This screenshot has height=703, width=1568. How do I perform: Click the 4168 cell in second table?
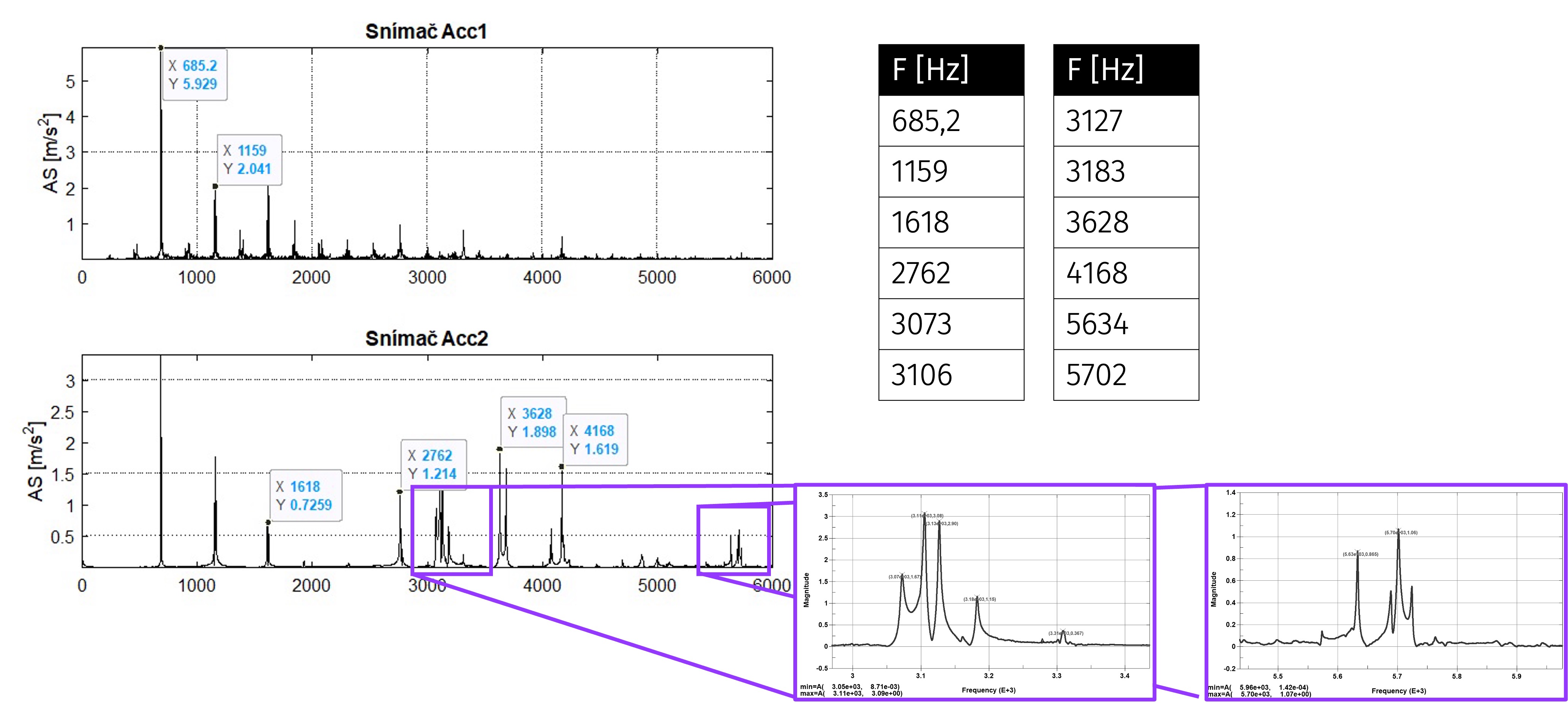(1126, 273)
